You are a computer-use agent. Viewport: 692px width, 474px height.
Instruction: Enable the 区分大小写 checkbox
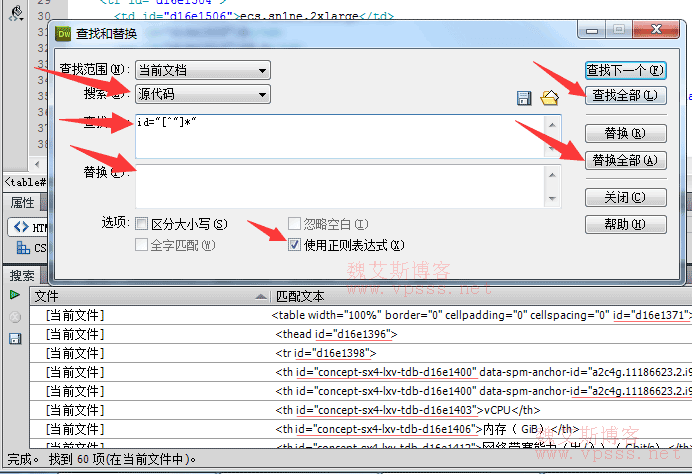click(142, 224)
